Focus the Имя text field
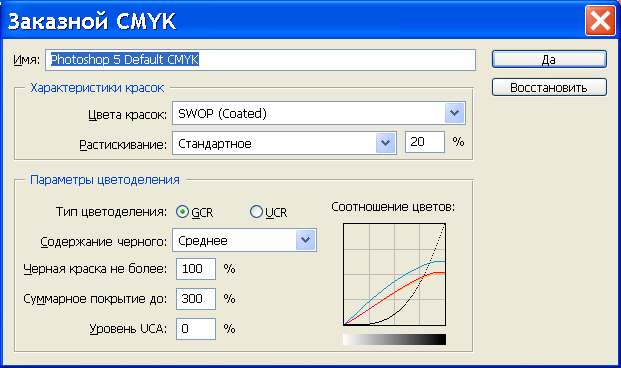This screenshot has height=368, width=621. 260,60
